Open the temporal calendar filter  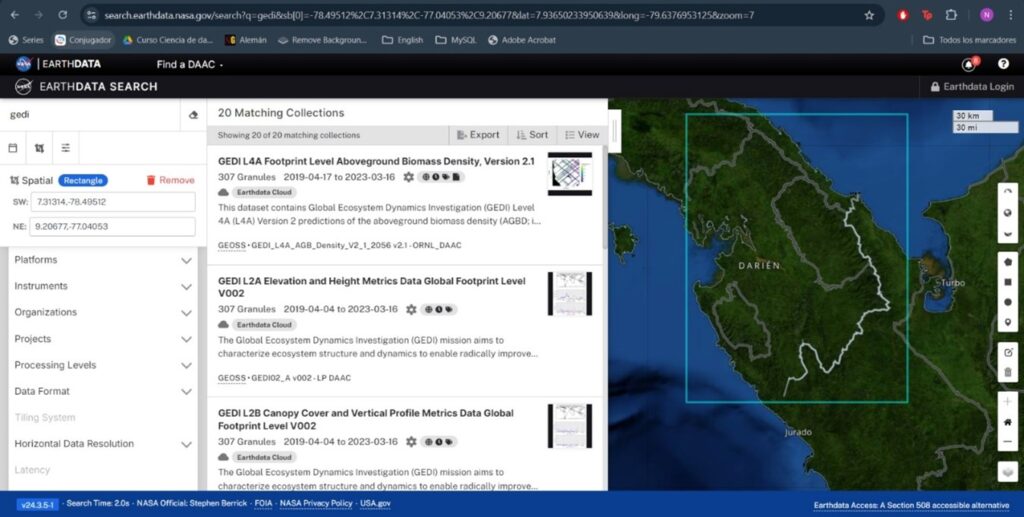pyautogui.click(x=14, y=148)
